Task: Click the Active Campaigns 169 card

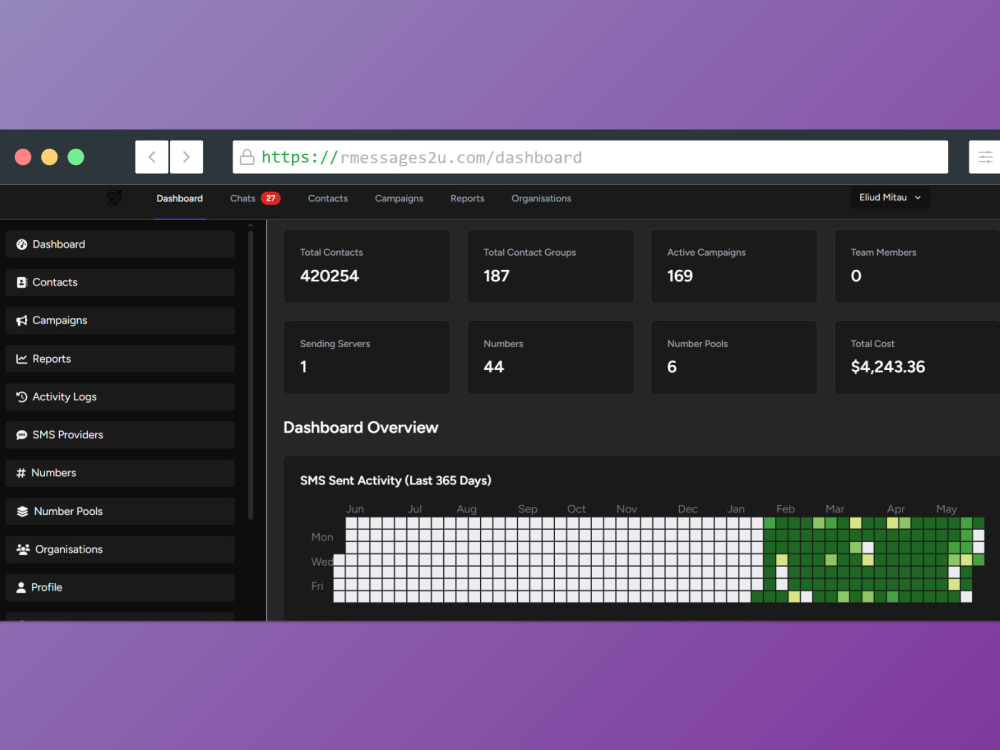Action: [x=734, y=266]
